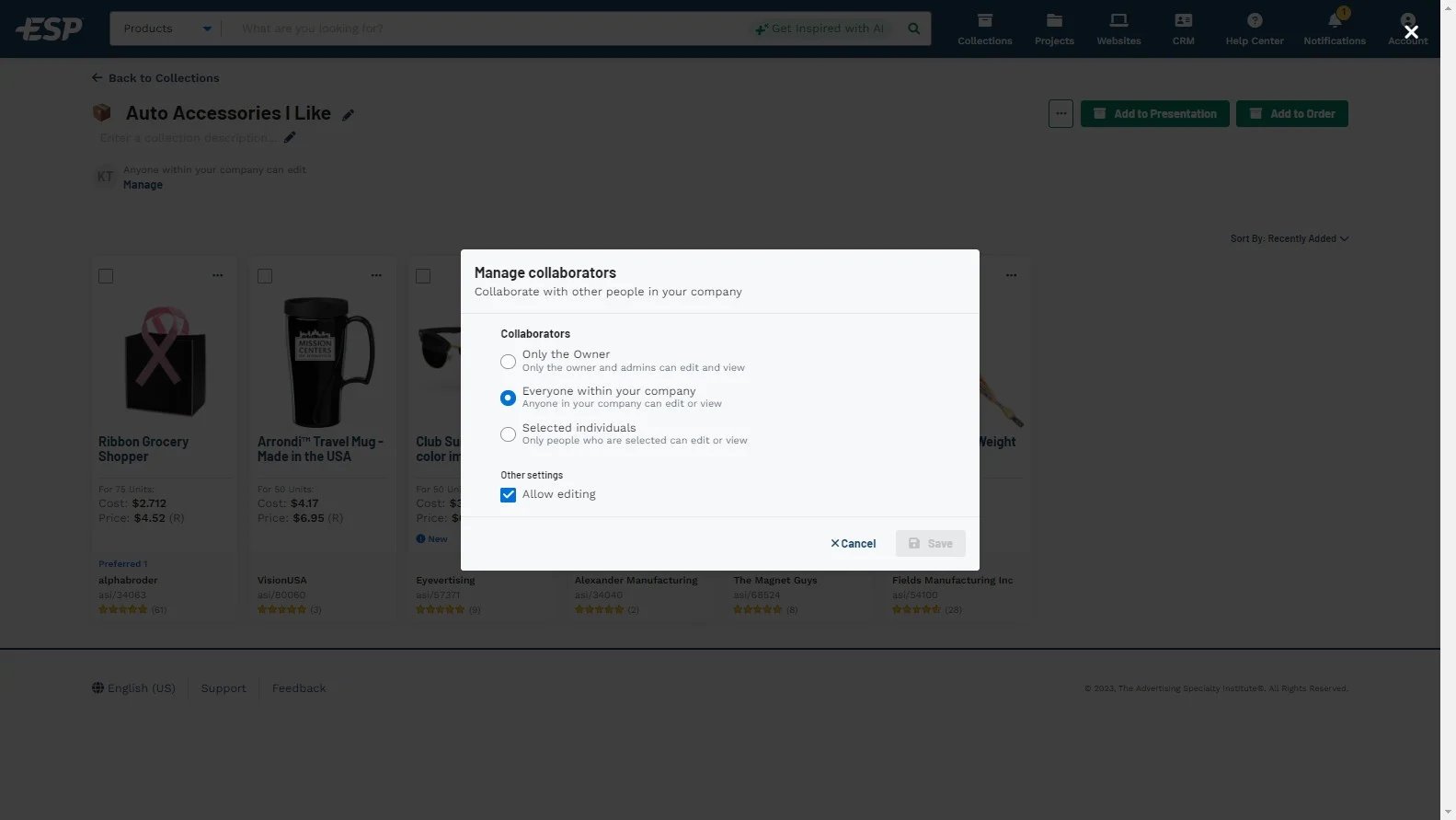
Task: Cancel the Manage collaborators dialog
Action: pos(854,544)
